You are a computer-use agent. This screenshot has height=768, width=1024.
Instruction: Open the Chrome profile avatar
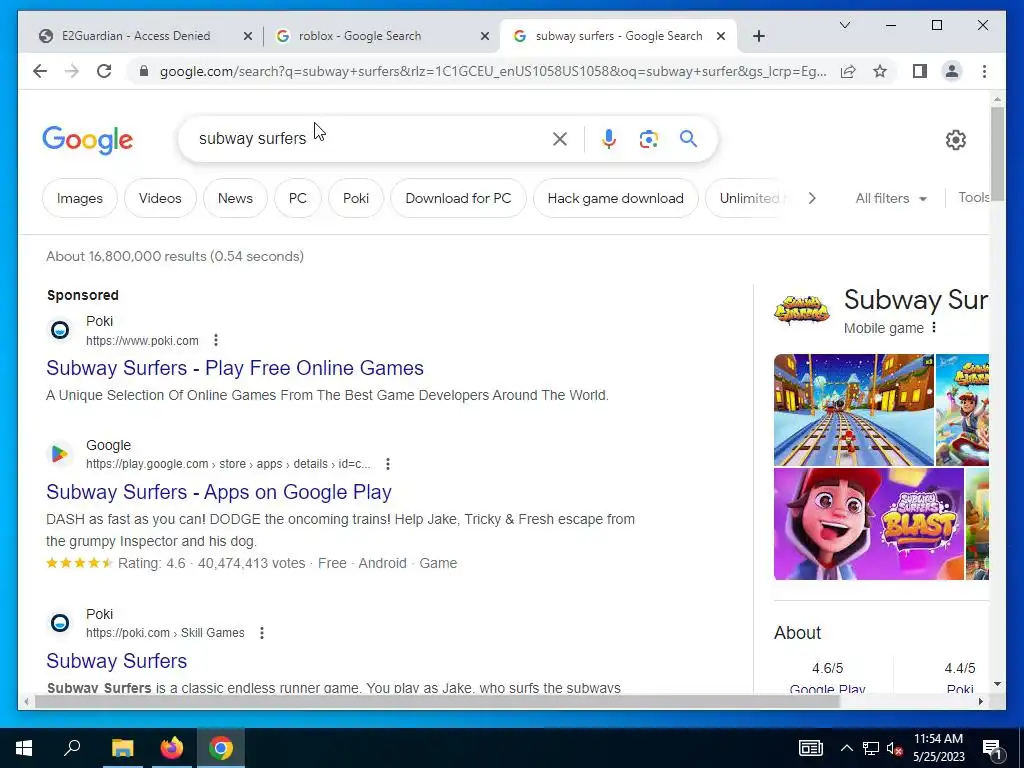click(x=952, y=71)
